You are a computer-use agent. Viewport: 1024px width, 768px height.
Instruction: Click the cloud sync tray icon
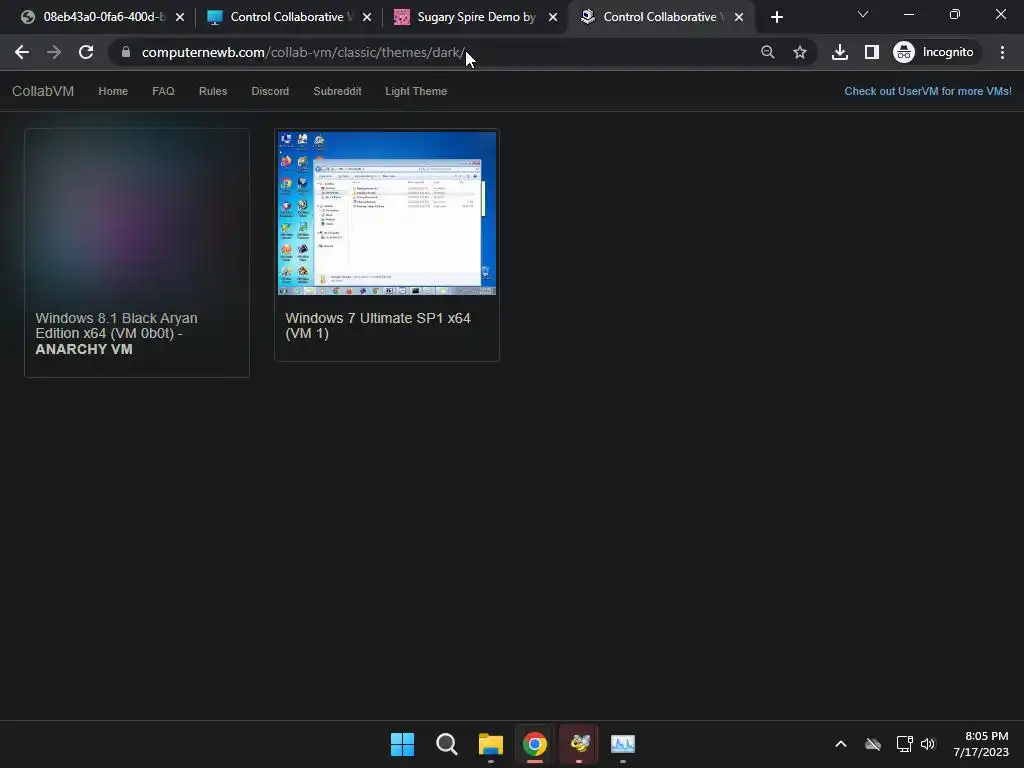pos(873,744)
